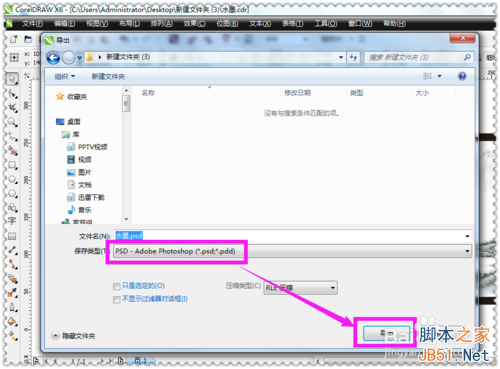Open the 工具(O) menu

pyautogui.click(x=326, y=24)
